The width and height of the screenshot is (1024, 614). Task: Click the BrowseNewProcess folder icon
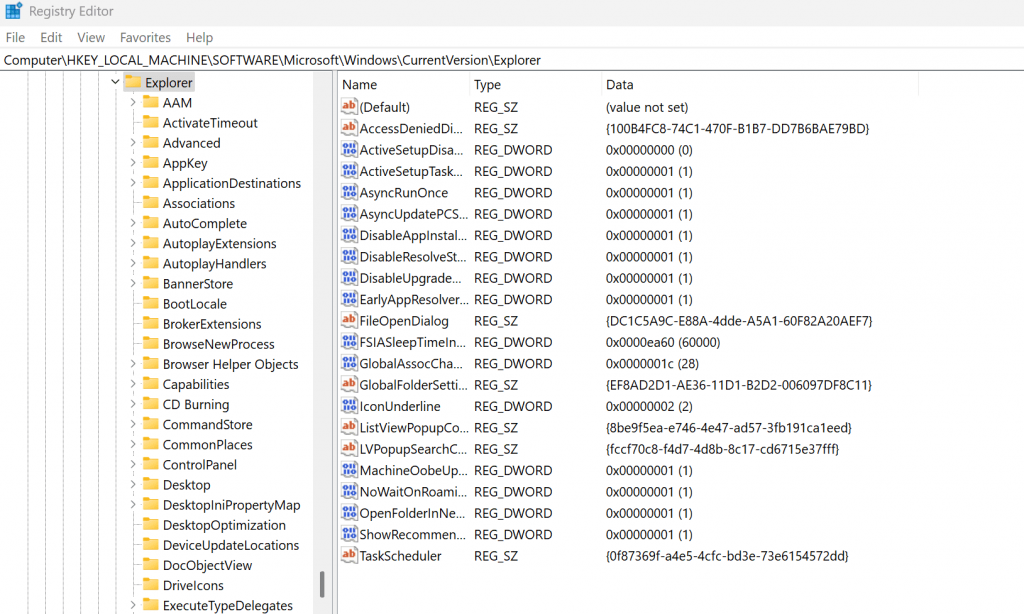click(151, 344)
